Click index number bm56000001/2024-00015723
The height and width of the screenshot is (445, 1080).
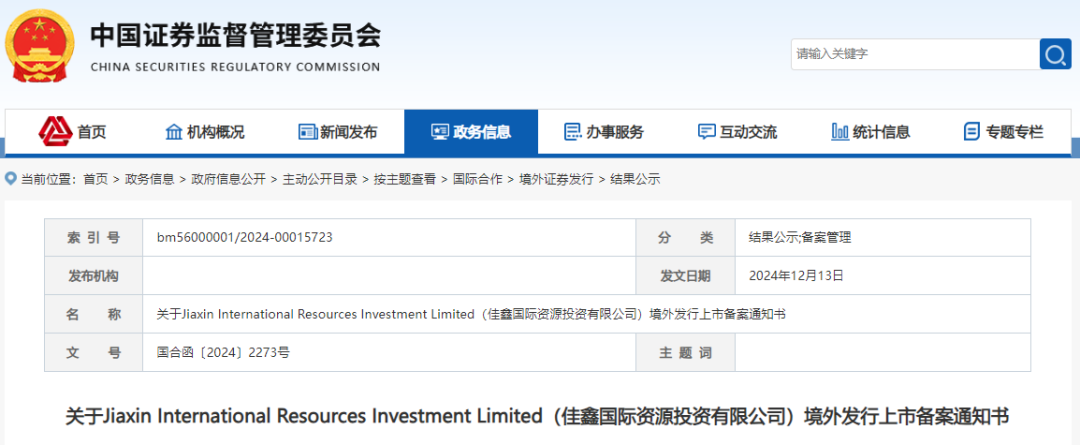pyautogui.click(x=245, y=238)
